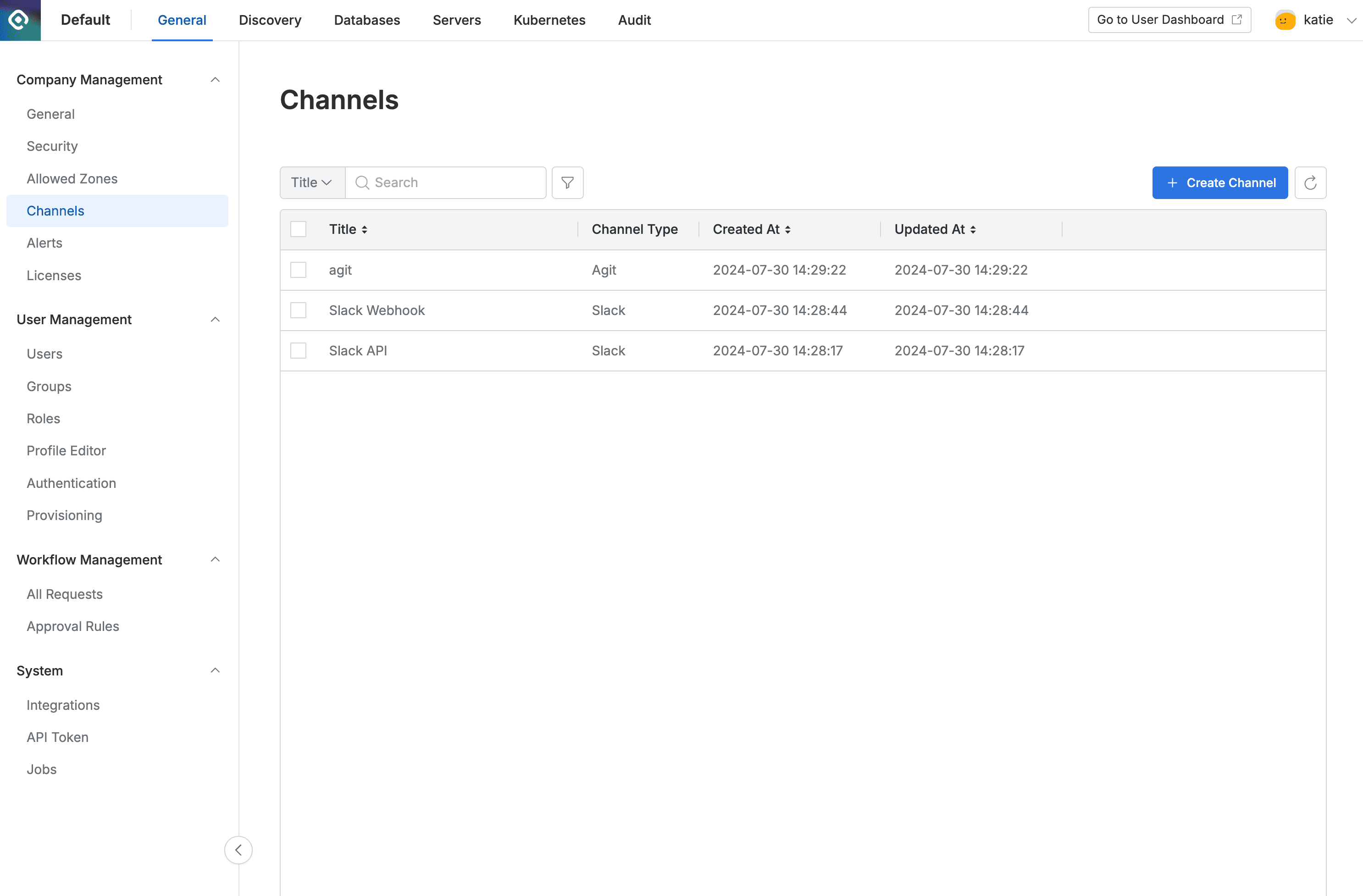This screenshot has width=1363, height=896.
Task: Open the filter options funnel icon
Action: tap(567, 183)
